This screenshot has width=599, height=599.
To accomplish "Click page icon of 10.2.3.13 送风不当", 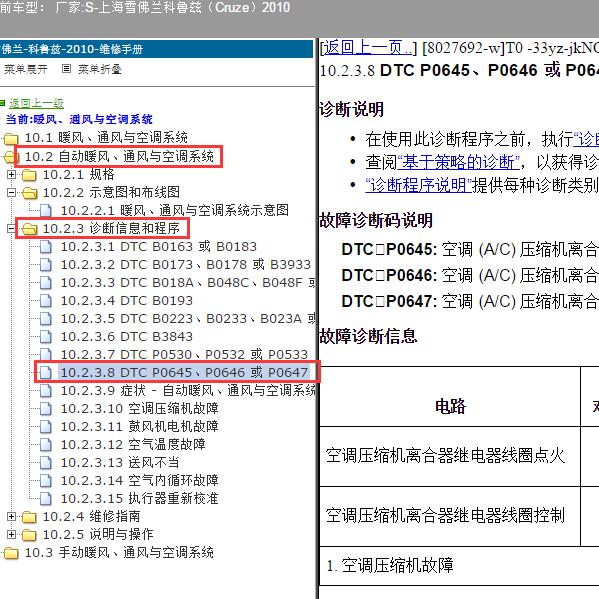I will pyautogui.click(x=46, y=463).
